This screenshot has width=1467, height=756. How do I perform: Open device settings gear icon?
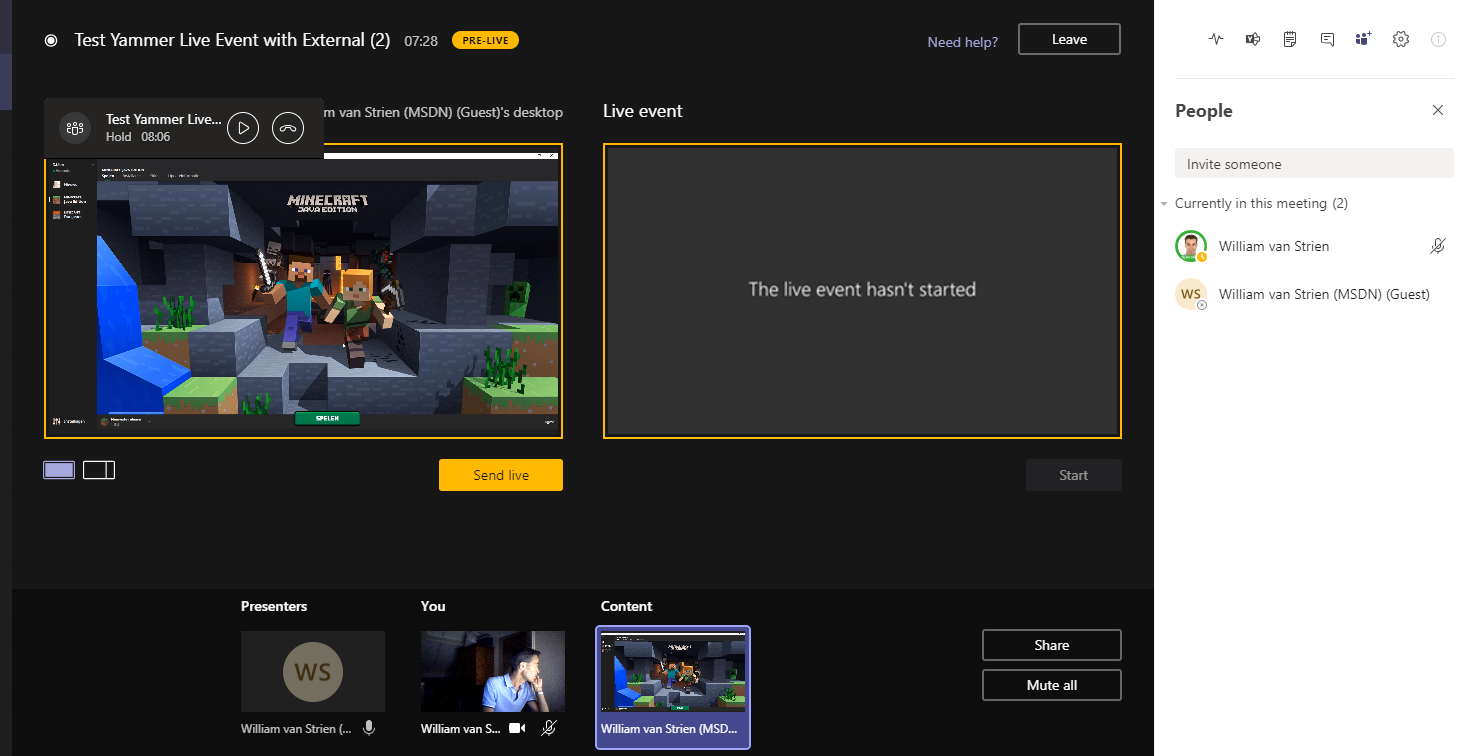click(1401, 39)
